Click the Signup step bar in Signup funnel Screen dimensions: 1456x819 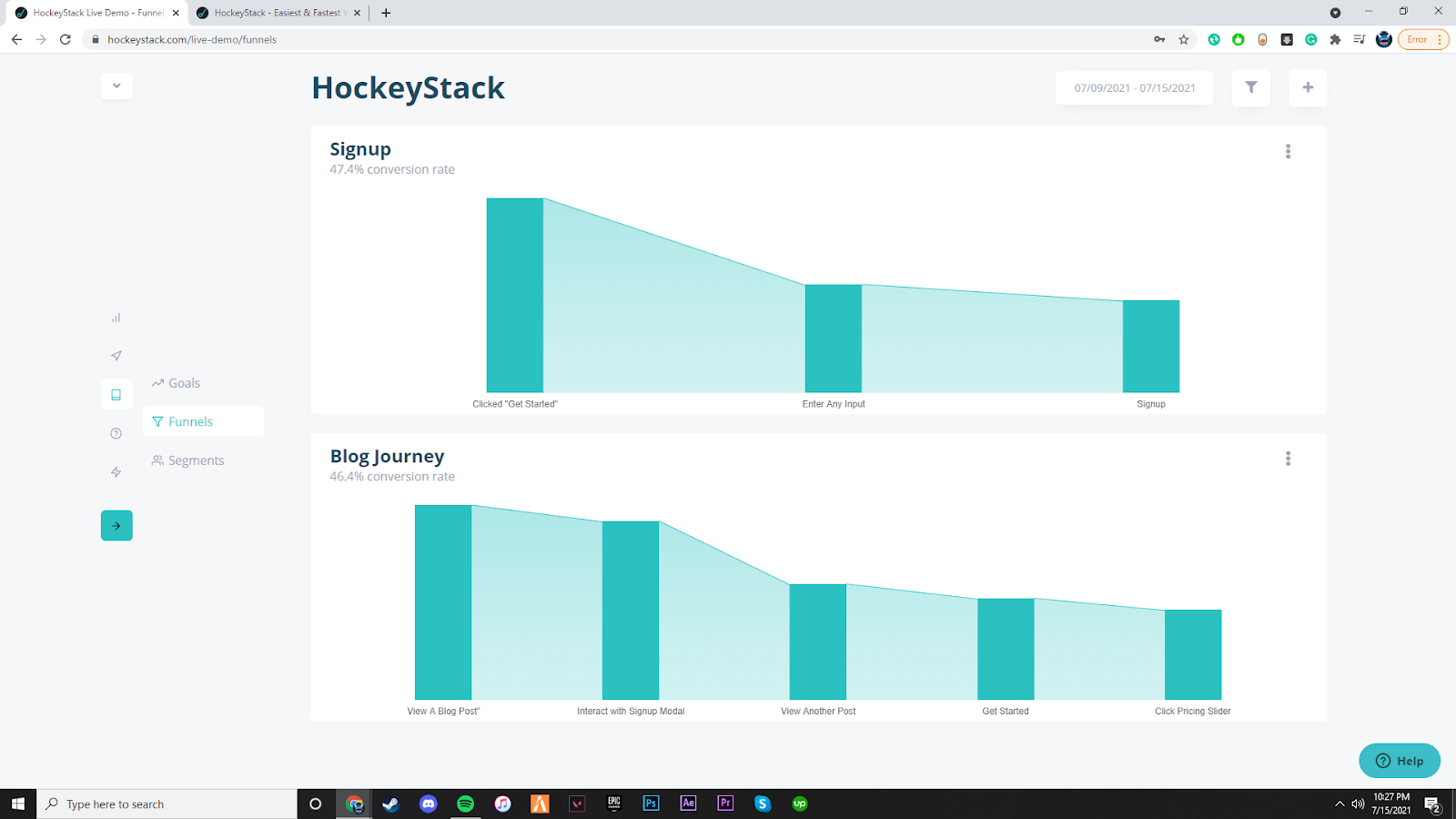(1151, 347)
